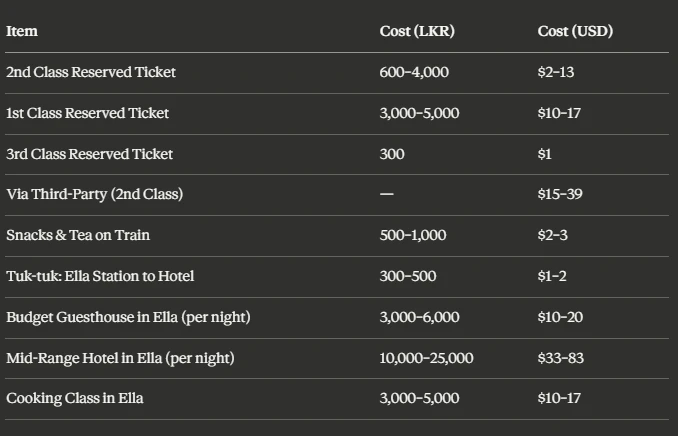Select the "$15–39" USD price

click(x=560, y=194)
